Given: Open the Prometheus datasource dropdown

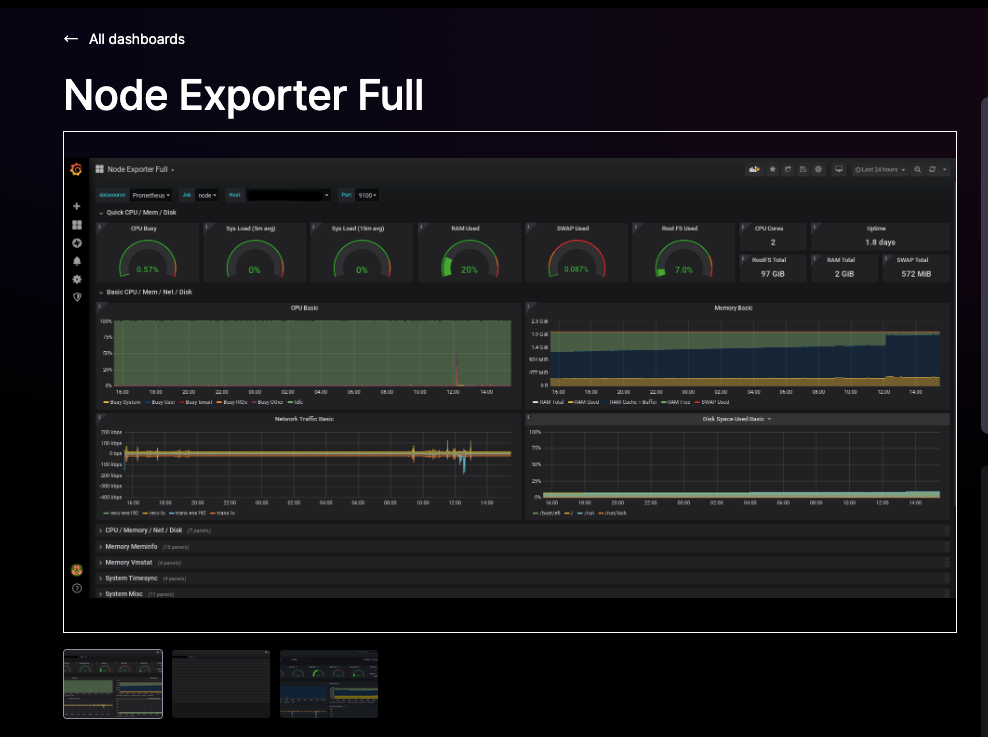Looking at the screenshot, I should 151,195.
